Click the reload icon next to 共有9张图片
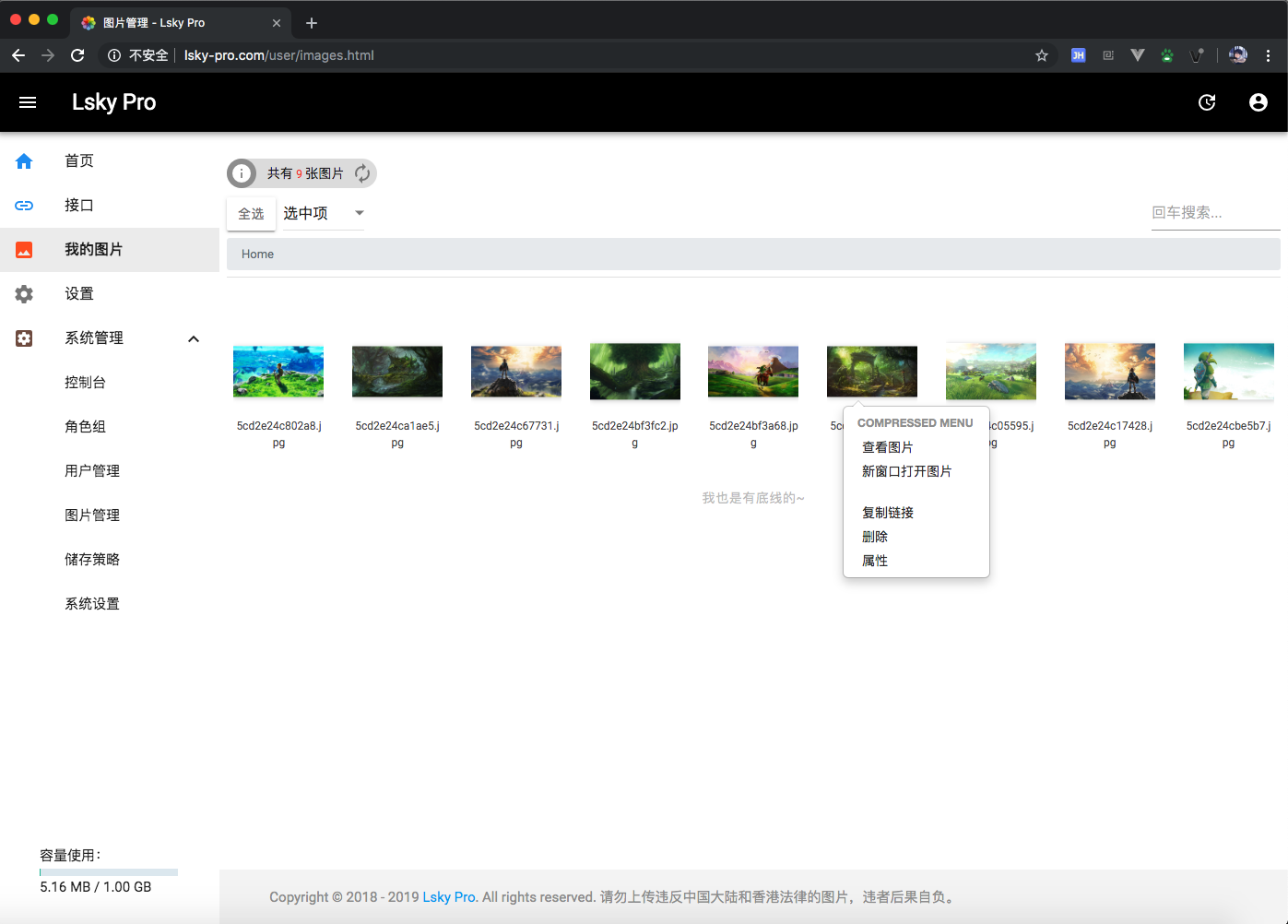 pyautogui.click(x=361, y=172)
